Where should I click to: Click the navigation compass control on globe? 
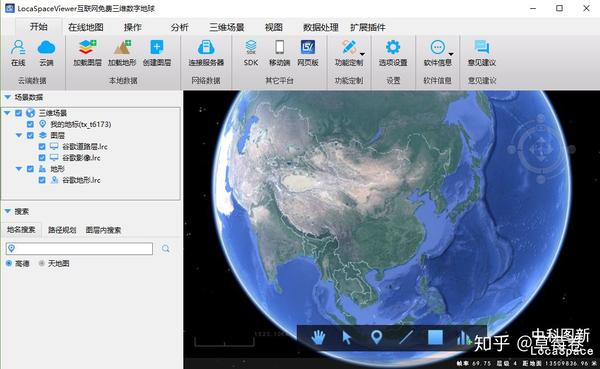tap(540, 149)
